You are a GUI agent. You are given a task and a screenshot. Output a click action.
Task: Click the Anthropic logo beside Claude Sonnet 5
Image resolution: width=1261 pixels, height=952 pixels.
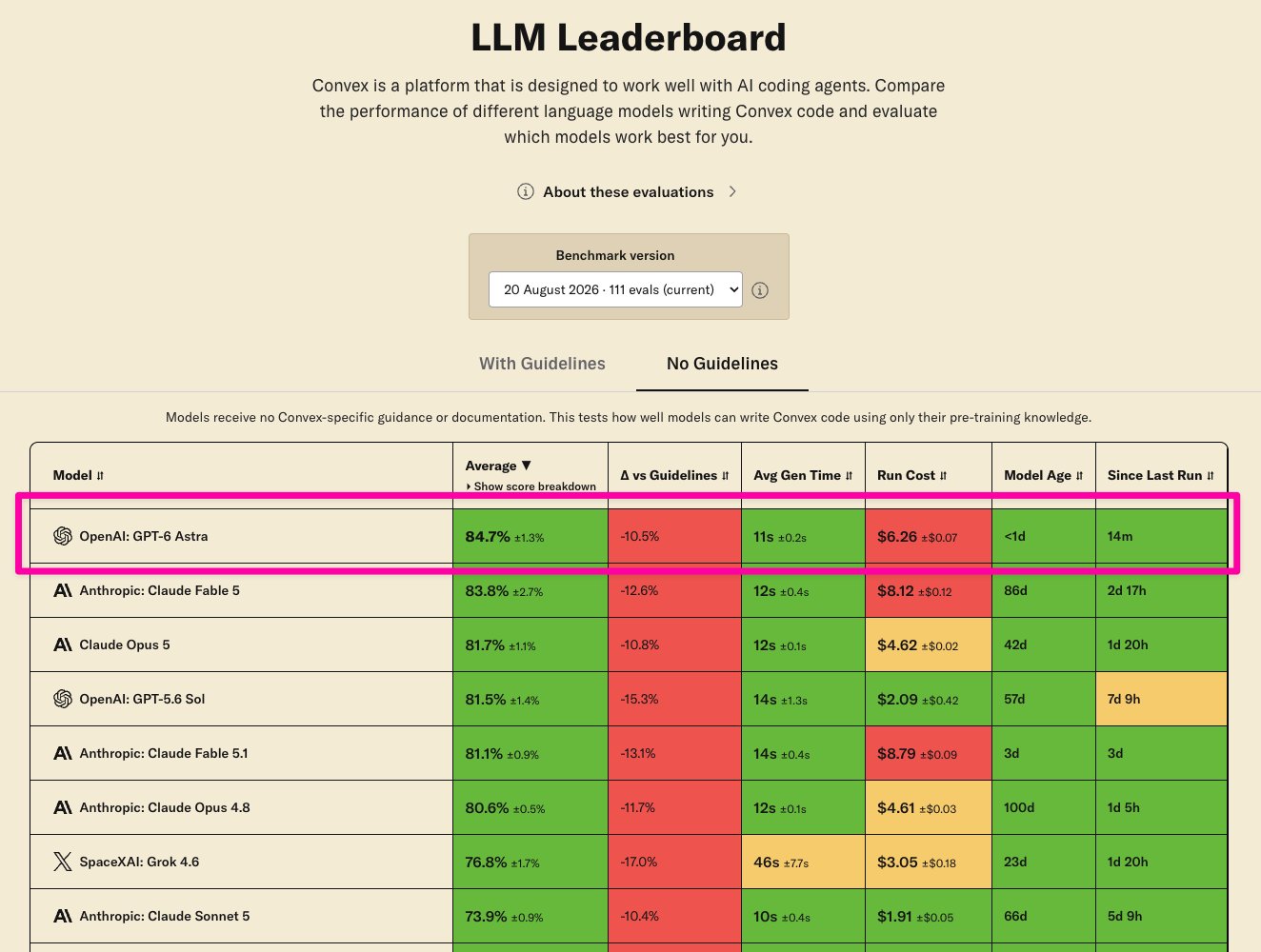coord(63,916)
